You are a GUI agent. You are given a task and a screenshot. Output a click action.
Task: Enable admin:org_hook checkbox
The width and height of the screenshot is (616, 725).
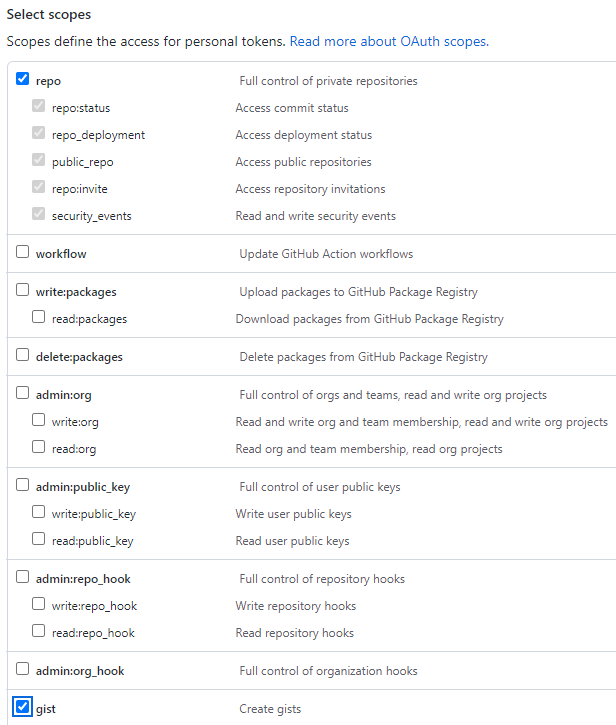(x=22, y=669)
